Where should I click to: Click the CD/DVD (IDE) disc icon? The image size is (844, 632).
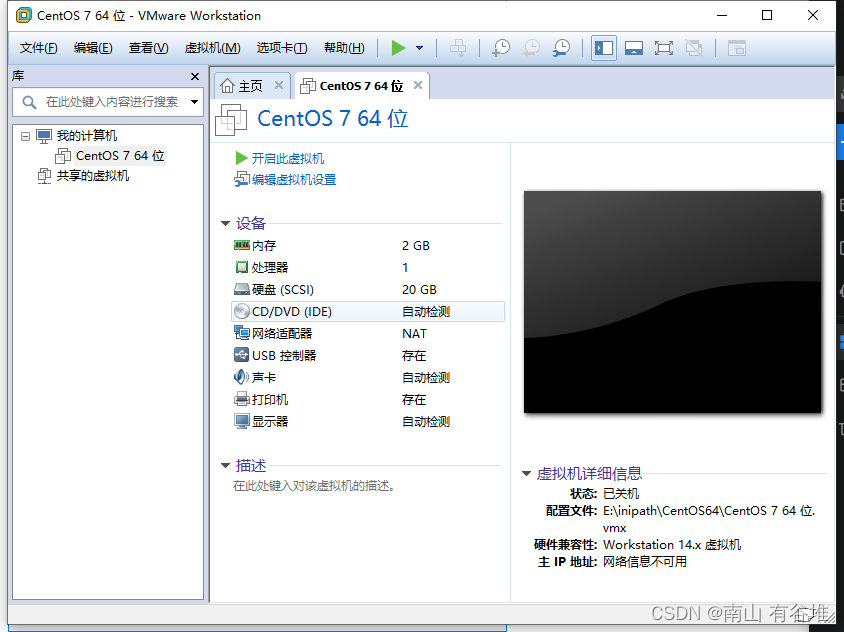point(242,311)
